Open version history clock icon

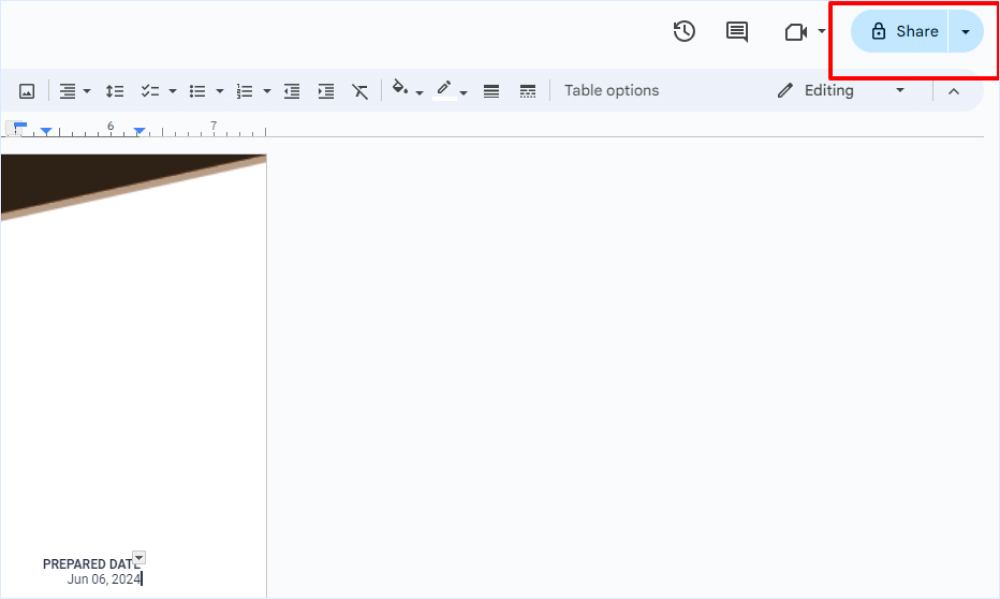point(684,32)
